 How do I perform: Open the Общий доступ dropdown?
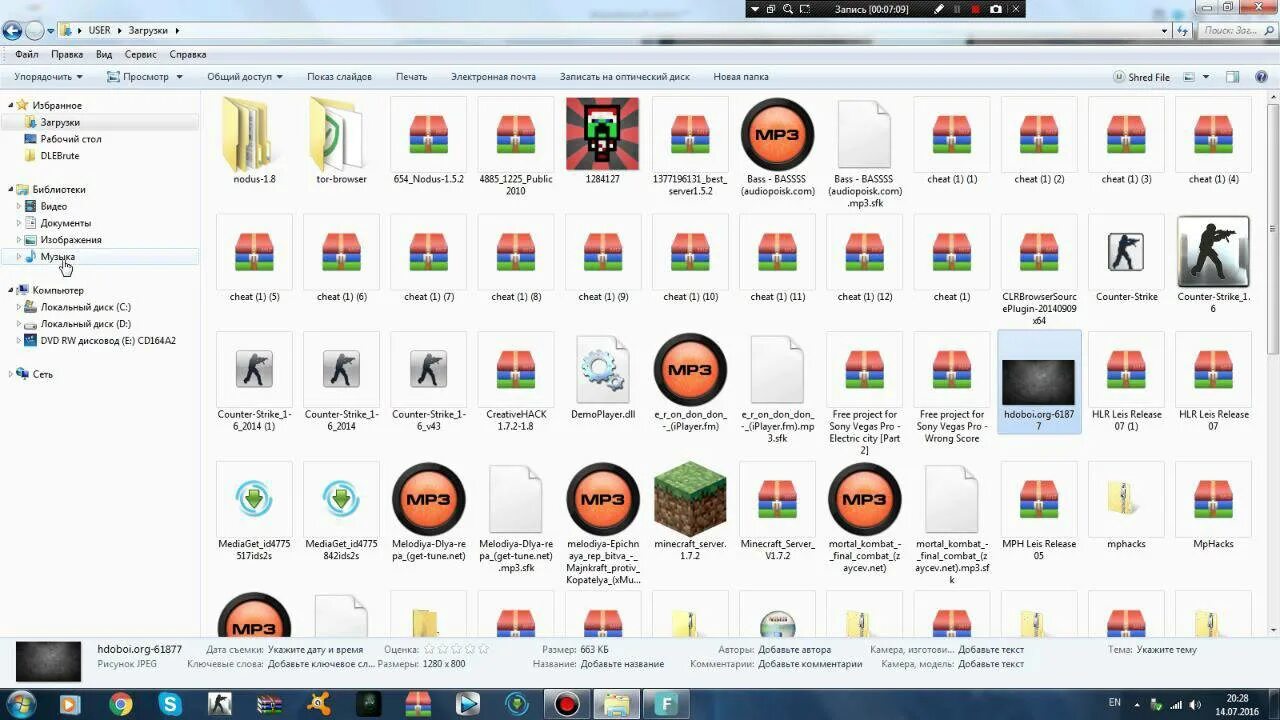(x=245, y=77)
